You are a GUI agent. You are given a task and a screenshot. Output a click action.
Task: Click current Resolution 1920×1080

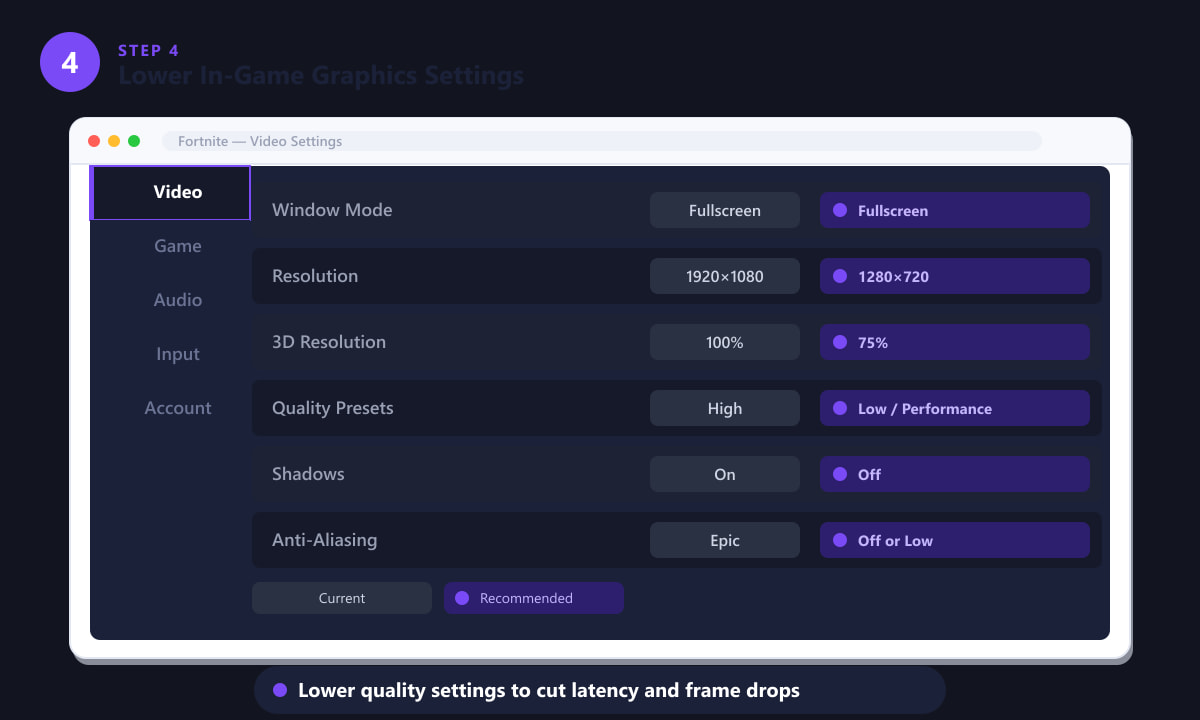(x=725, y=276)
